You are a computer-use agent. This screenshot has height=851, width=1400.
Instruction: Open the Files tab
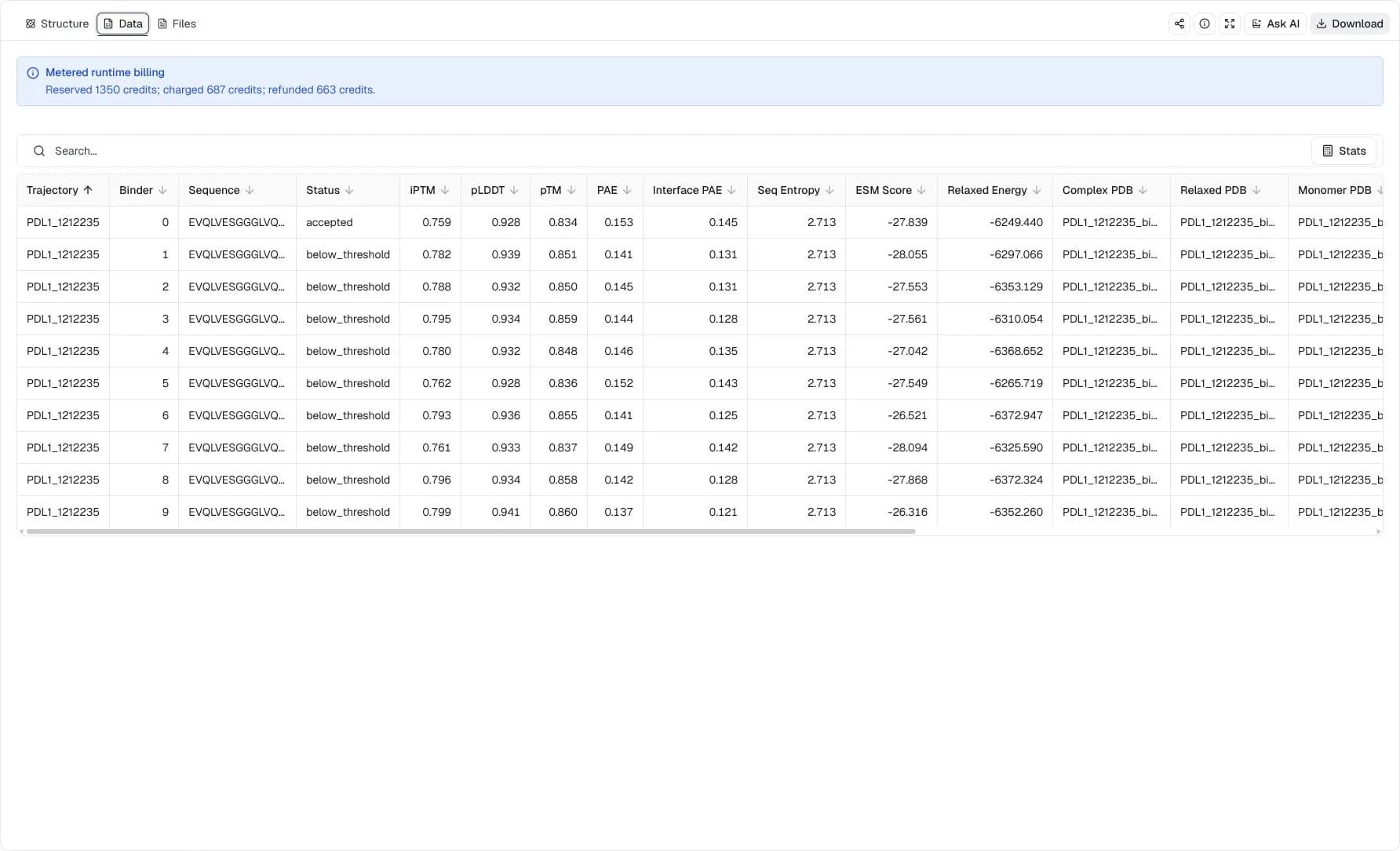click(177, 24)
